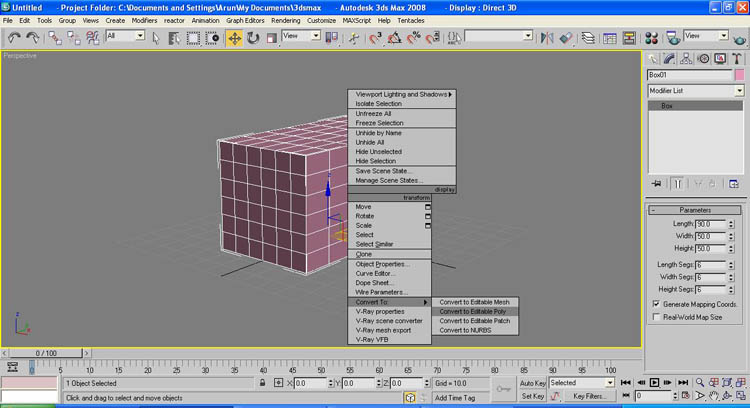The height and width of the screenshot is (408, 750).
Task: Expand the Viewport Lighting and Shadows submenu
Action: click(x=402, y=95)
